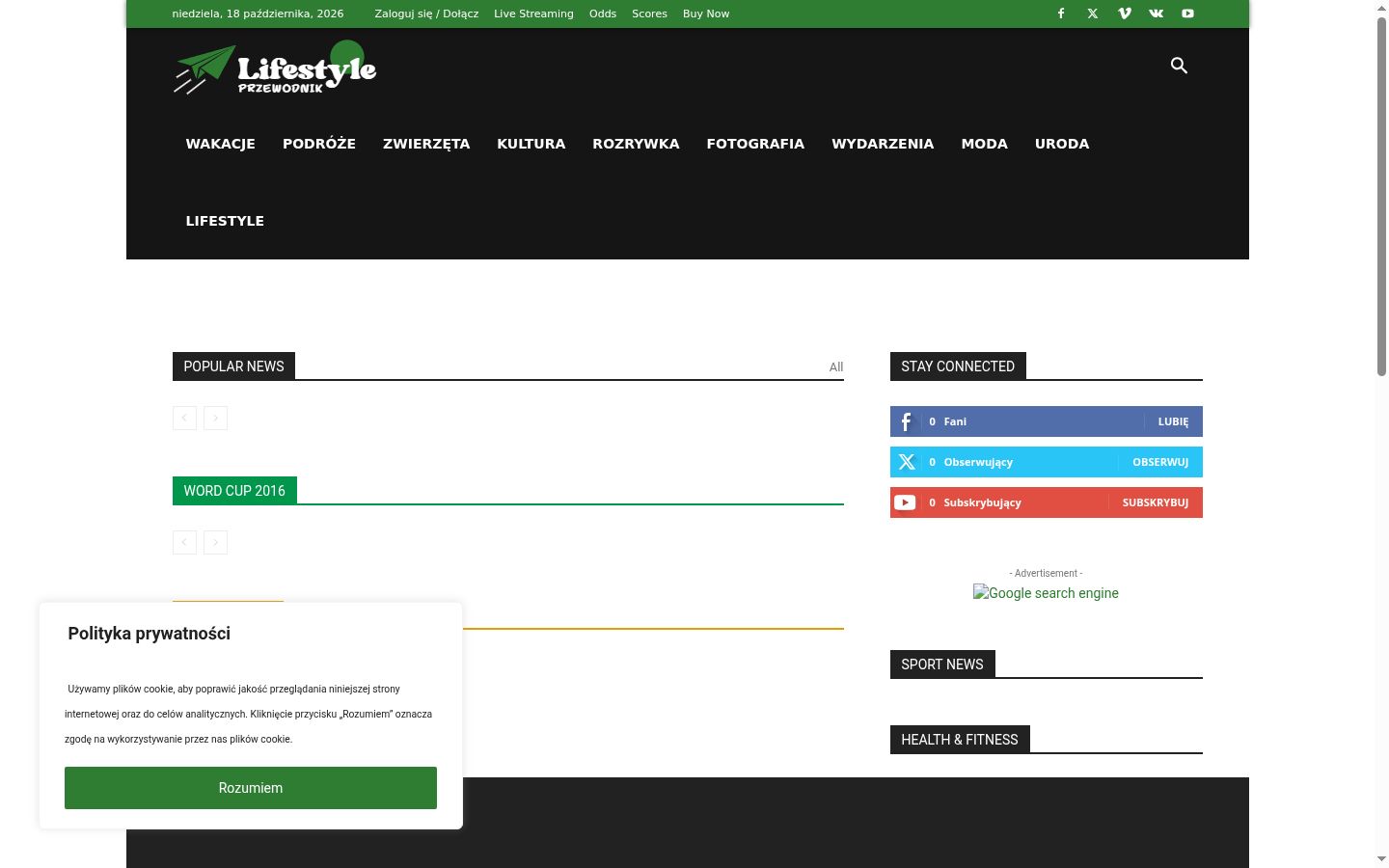Screen dimensions: 1389x868
Task: Open the All filter in Popular News
Action: [x=836, y=366]
